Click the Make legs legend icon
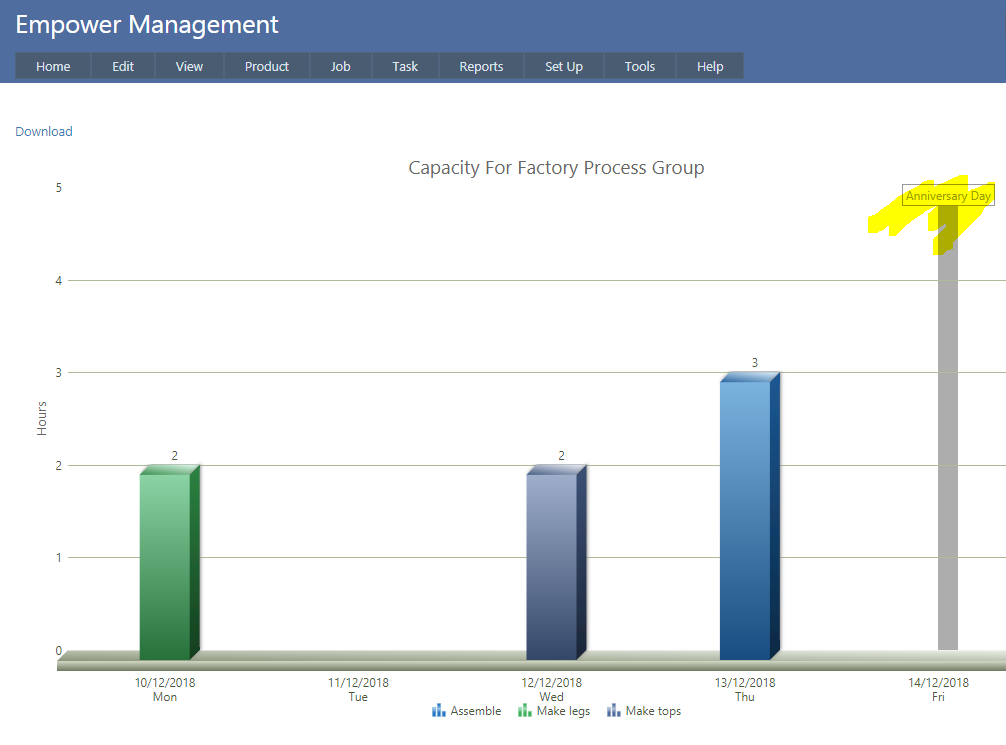The image size is (1006, 745). [524, 711]
